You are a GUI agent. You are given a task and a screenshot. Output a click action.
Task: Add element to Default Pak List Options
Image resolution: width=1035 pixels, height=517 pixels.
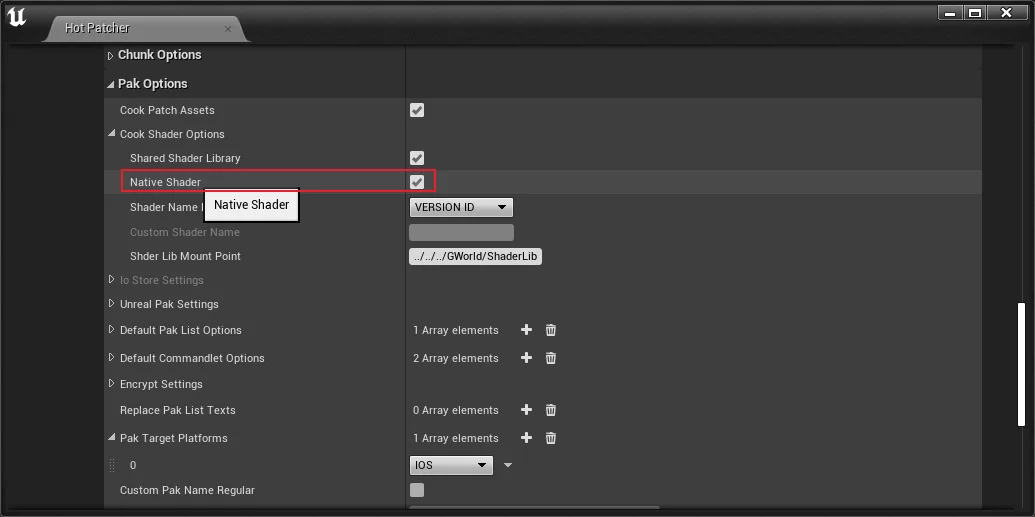coord(526,330)
